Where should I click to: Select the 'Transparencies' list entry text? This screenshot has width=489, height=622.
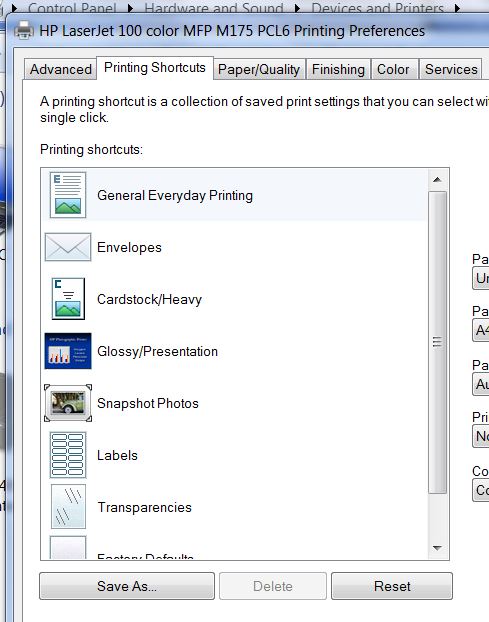pos(145,507)
